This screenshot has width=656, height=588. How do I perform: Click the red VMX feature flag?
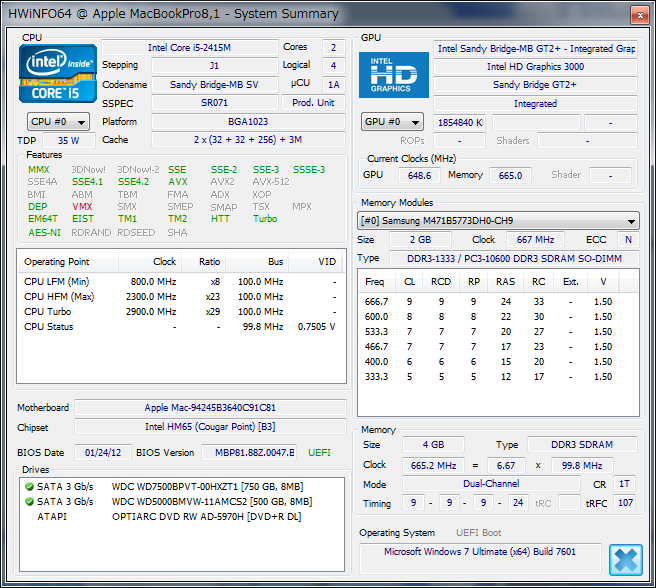pyautogui.click(x=82, y=207)
